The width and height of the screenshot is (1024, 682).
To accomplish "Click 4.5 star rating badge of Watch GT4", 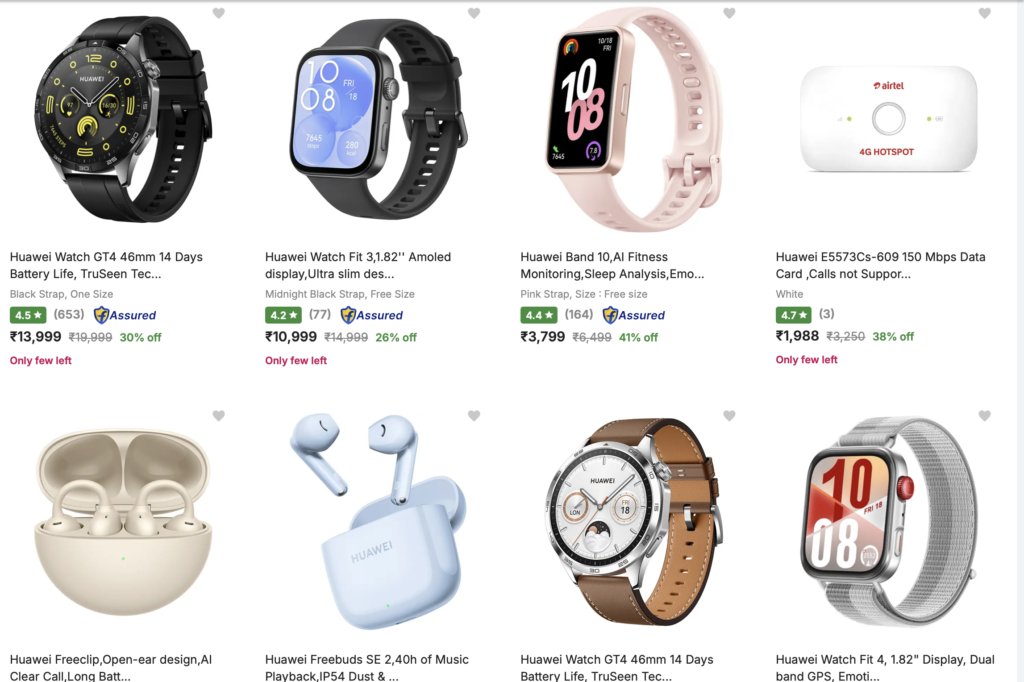I will click(28, 315).
